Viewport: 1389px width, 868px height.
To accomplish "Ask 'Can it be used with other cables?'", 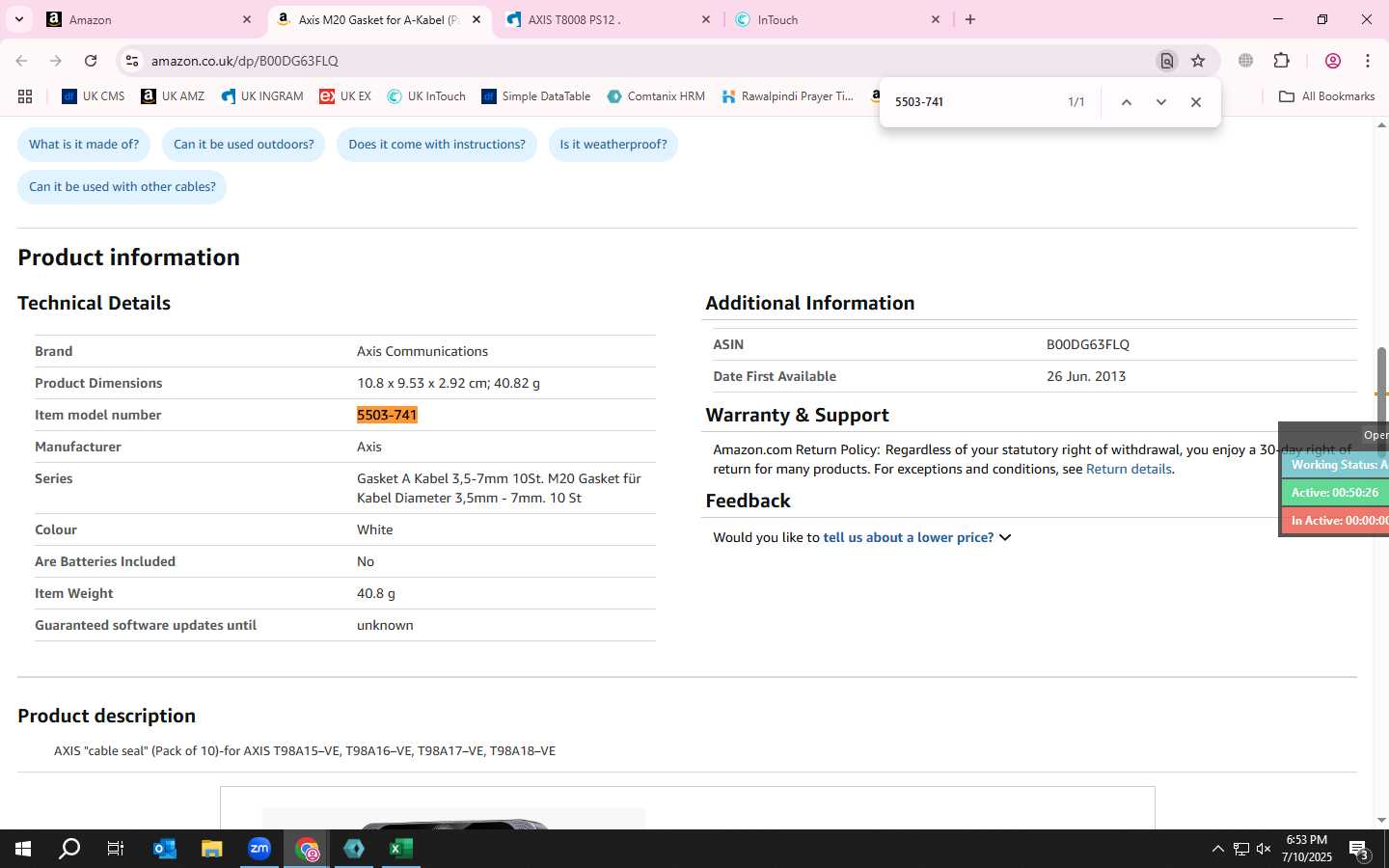I will 123,187.
